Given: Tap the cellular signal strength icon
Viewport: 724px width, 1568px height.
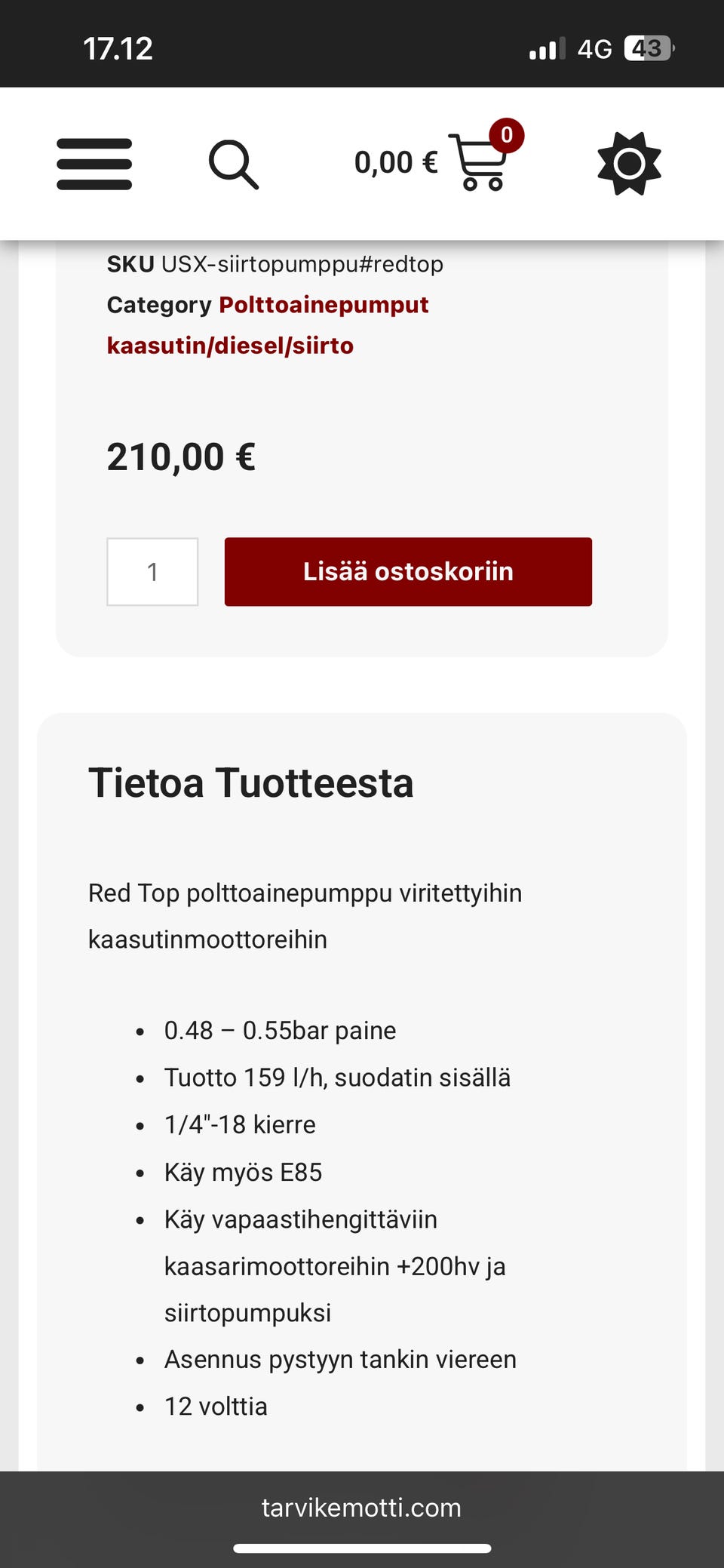Looking at the screenshot, I should point(547,50).
